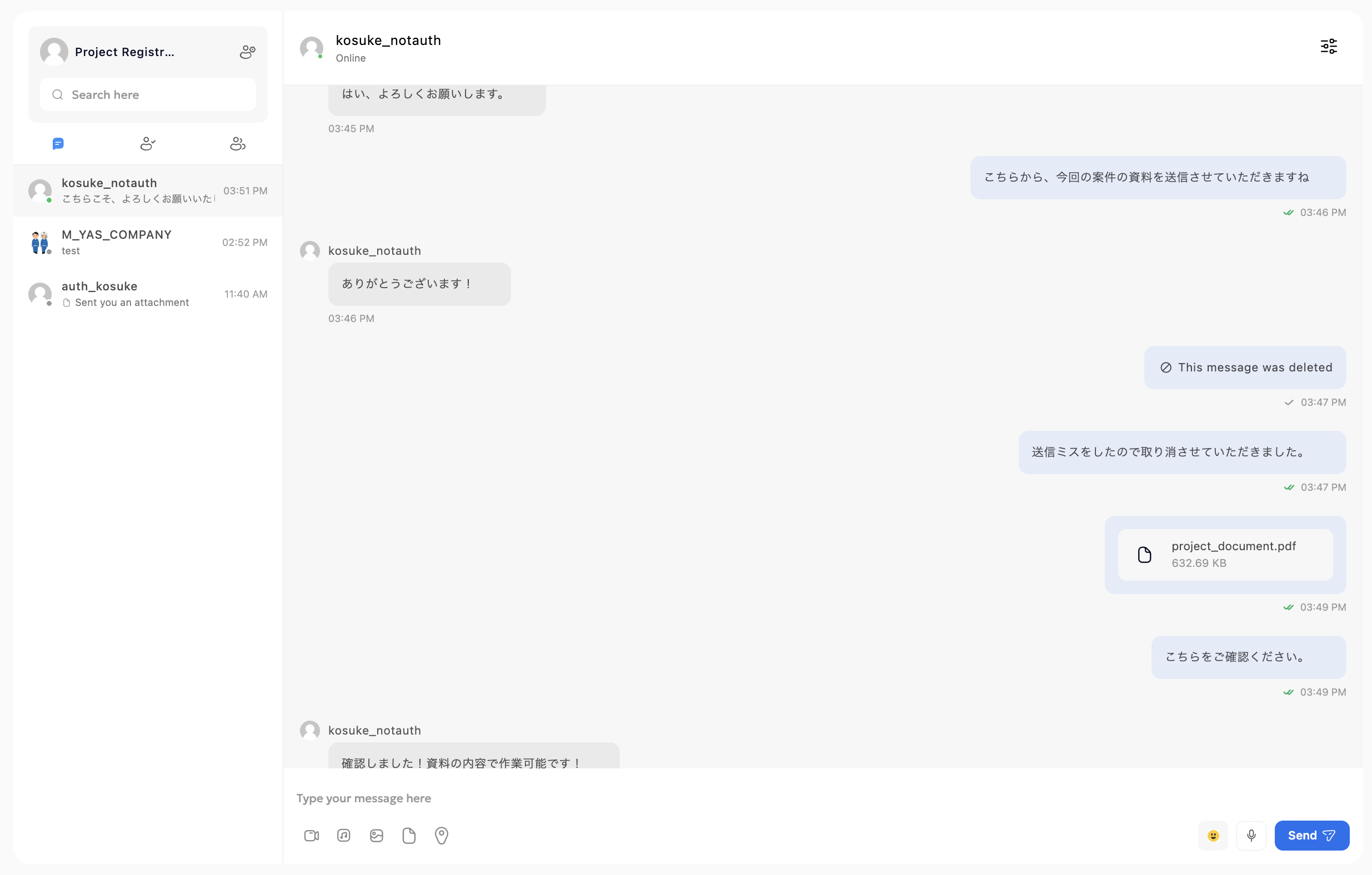Click the audio file attachment icon
The width and height of the screenshot is (1372, 875).
tap(344, 835)
